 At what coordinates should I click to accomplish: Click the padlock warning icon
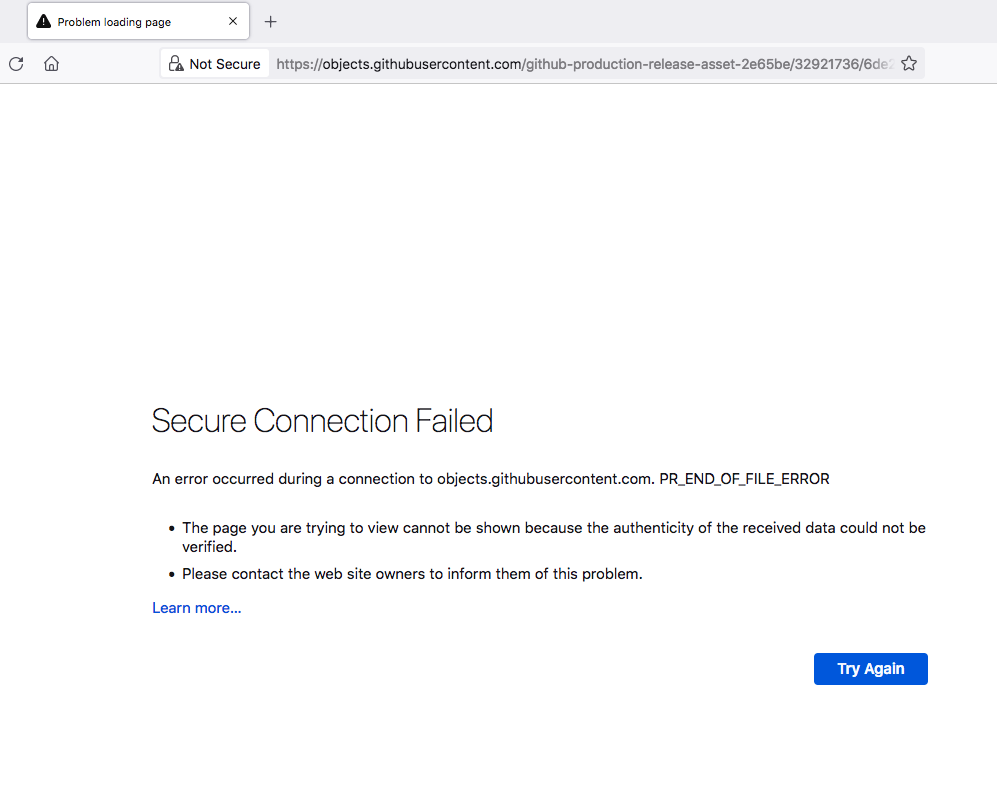pos(176,64)
